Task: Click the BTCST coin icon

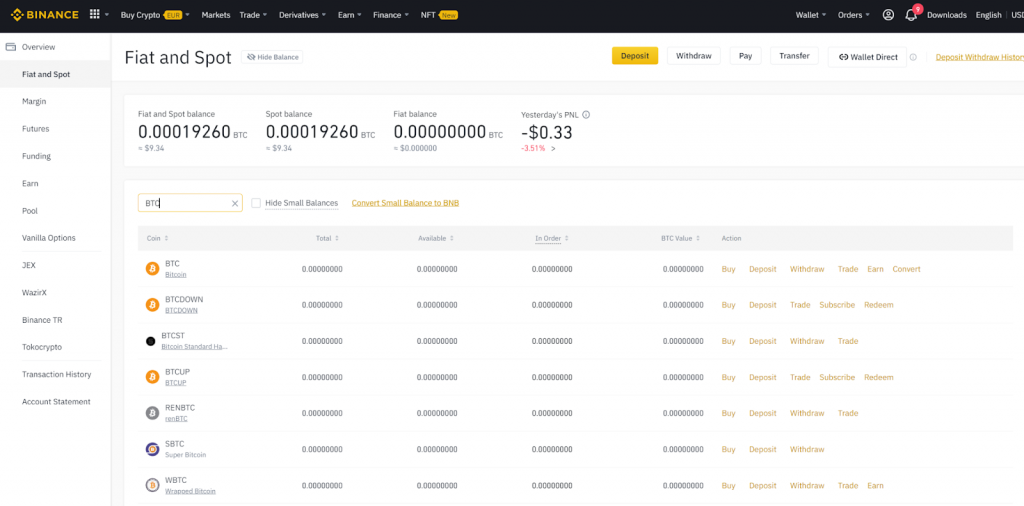Action: [150, 341]
